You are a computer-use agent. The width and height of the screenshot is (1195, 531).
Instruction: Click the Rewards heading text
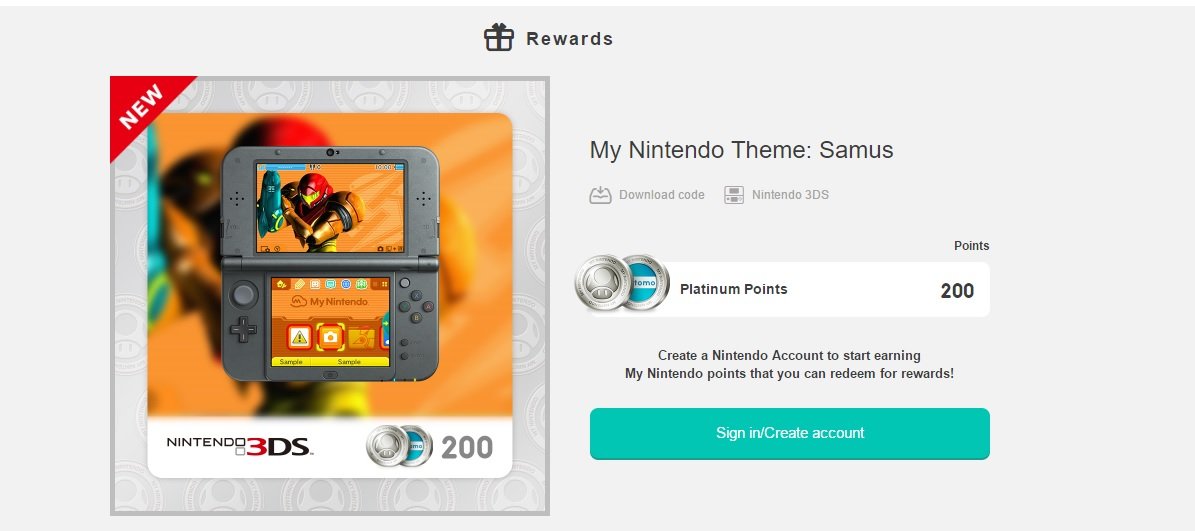(569, 39)
